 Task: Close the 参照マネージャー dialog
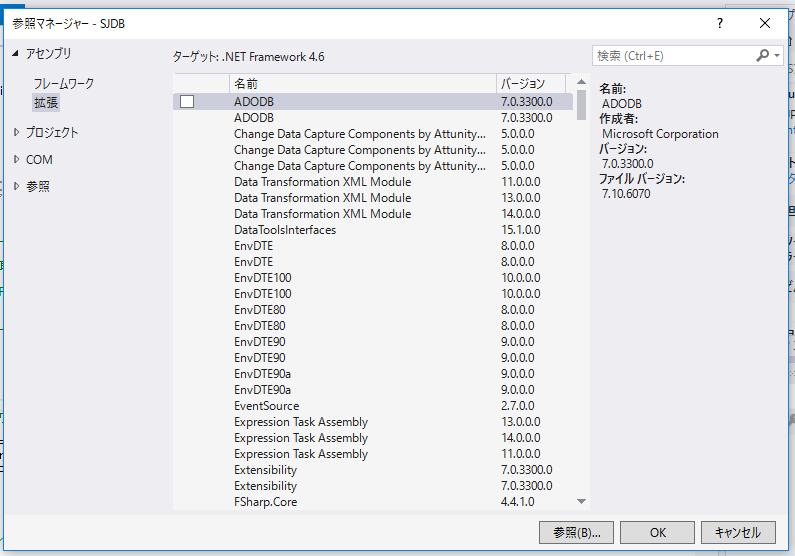765,23
